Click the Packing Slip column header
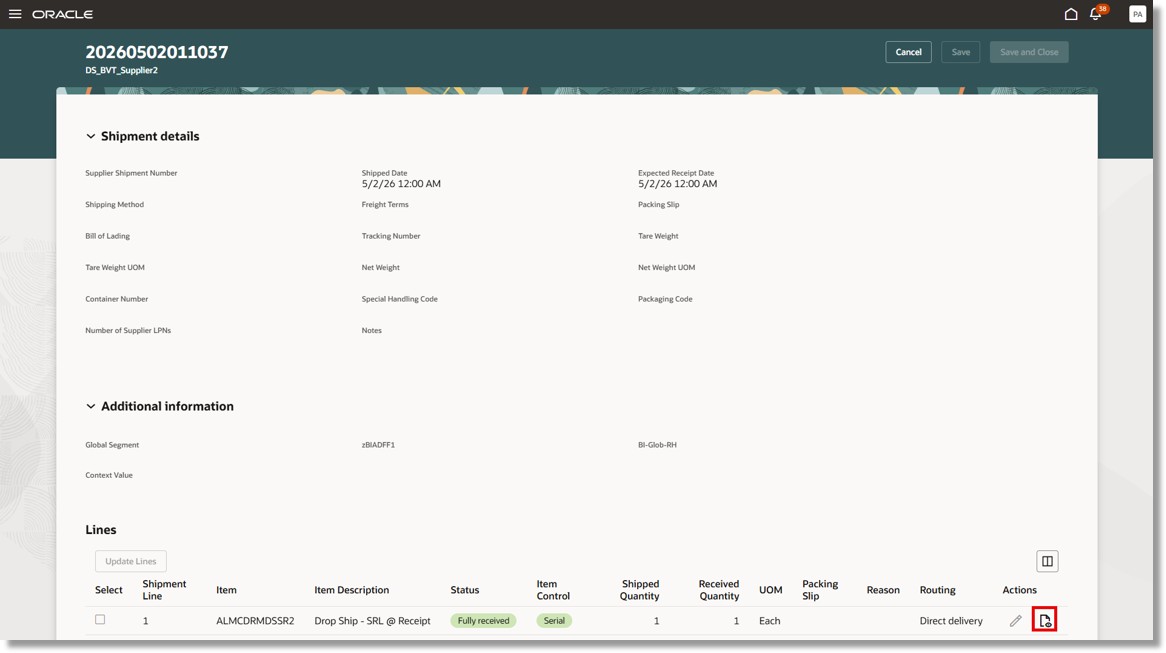This screenshot has width=1166, height=653. [820, 590]
